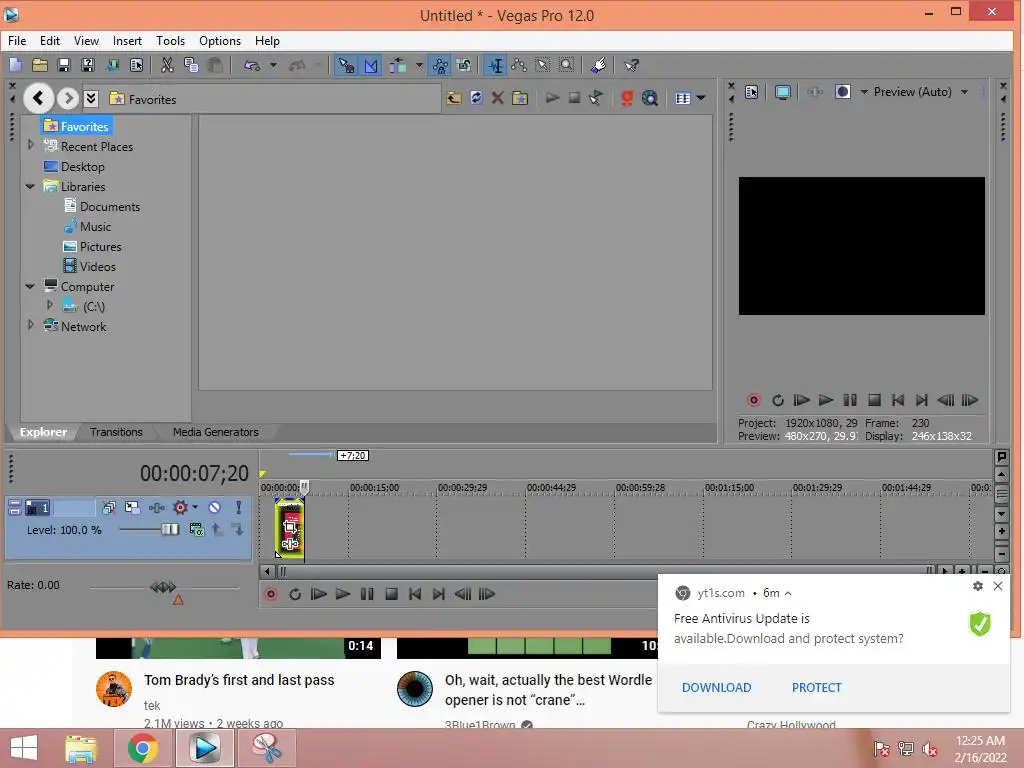Click the What's This help icon
Viewport: 1024px width, 768px height.
coord(631,65)
